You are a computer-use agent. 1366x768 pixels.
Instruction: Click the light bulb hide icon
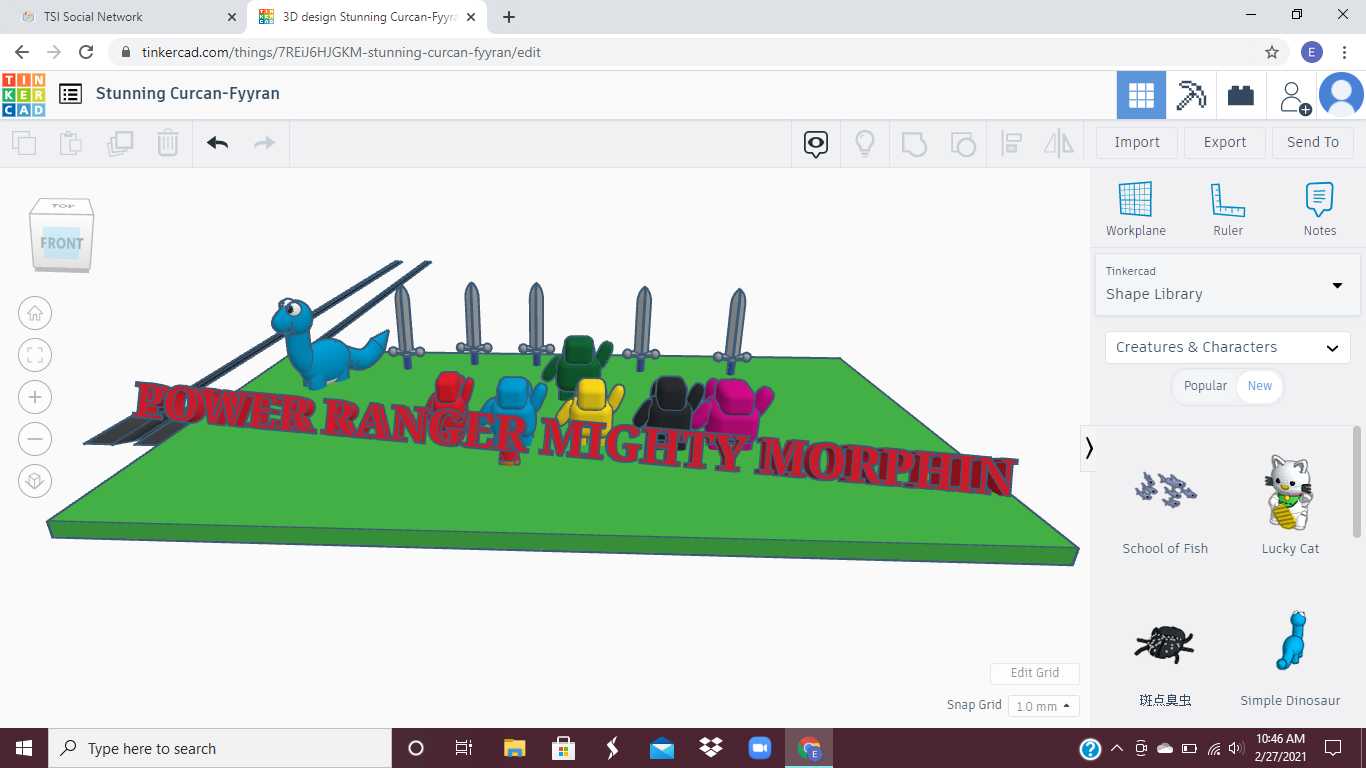pyautogui.click(x=865, y=144)
